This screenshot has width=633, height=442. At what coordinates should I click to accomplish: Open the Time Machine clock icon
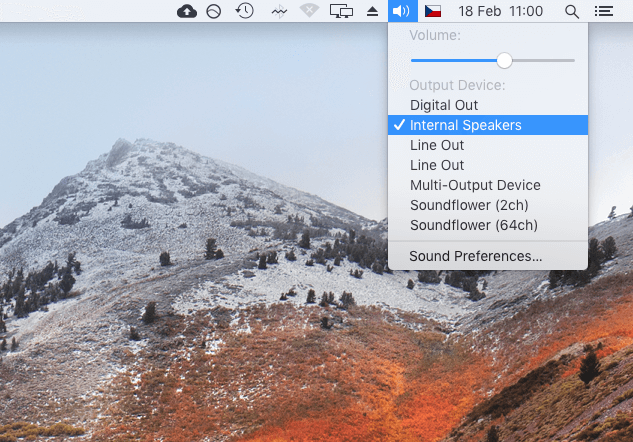coord(244,11)
